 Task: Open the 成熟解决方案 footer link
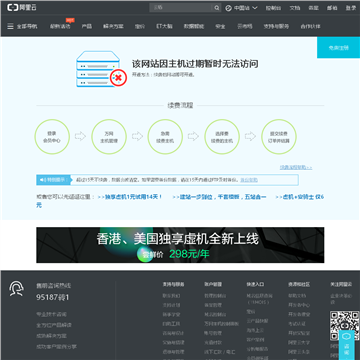[51, 336]
